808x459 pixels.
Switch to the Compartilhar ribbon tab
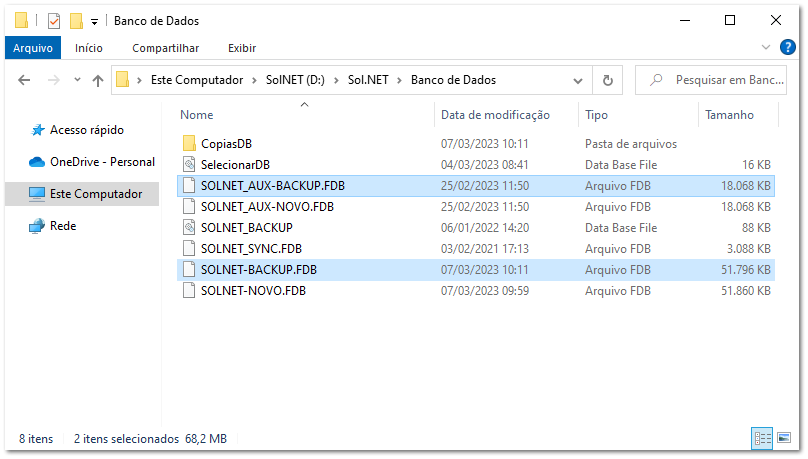point(165,48)
